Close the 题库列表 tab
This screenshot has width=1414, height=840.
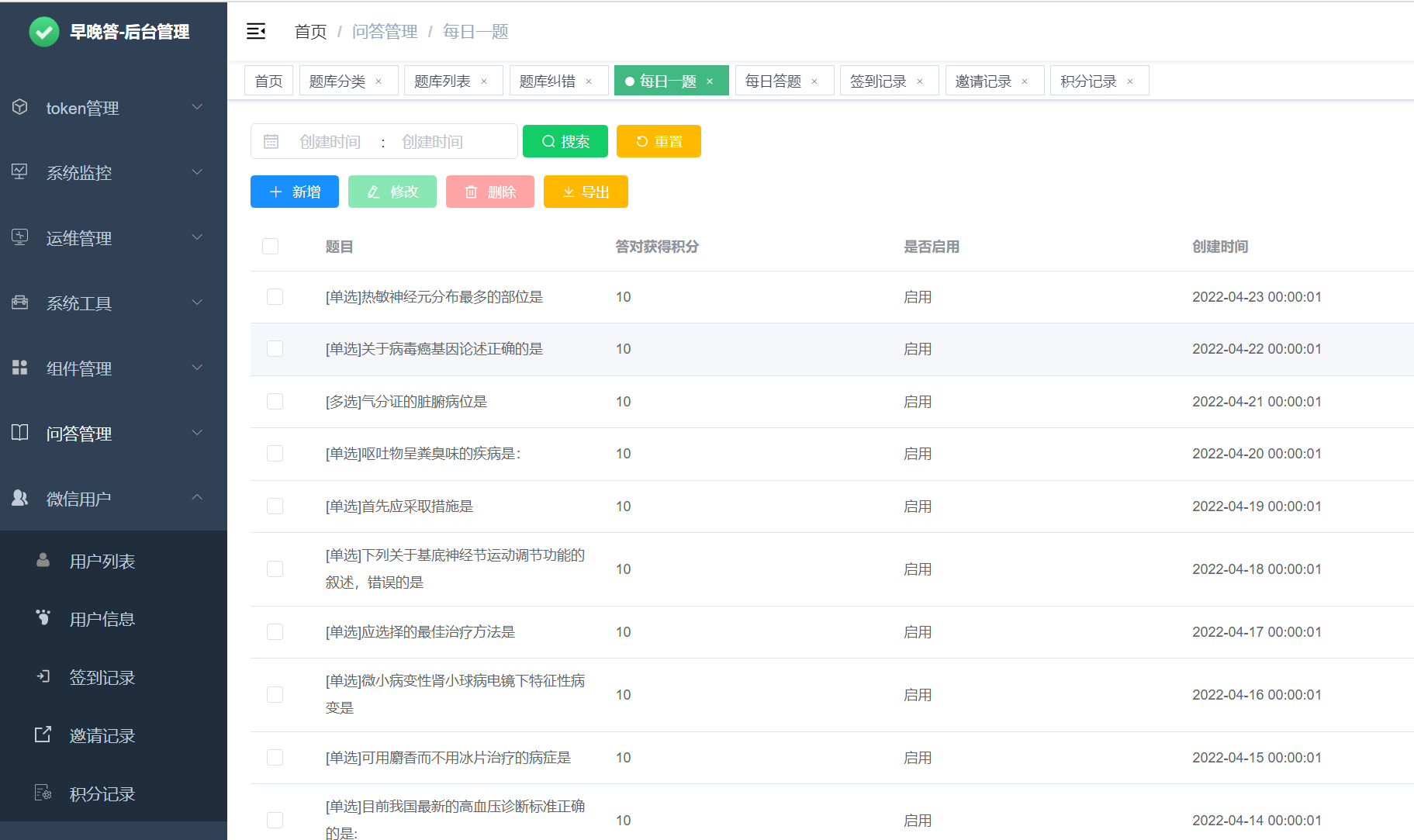click(x=483, y=80)
